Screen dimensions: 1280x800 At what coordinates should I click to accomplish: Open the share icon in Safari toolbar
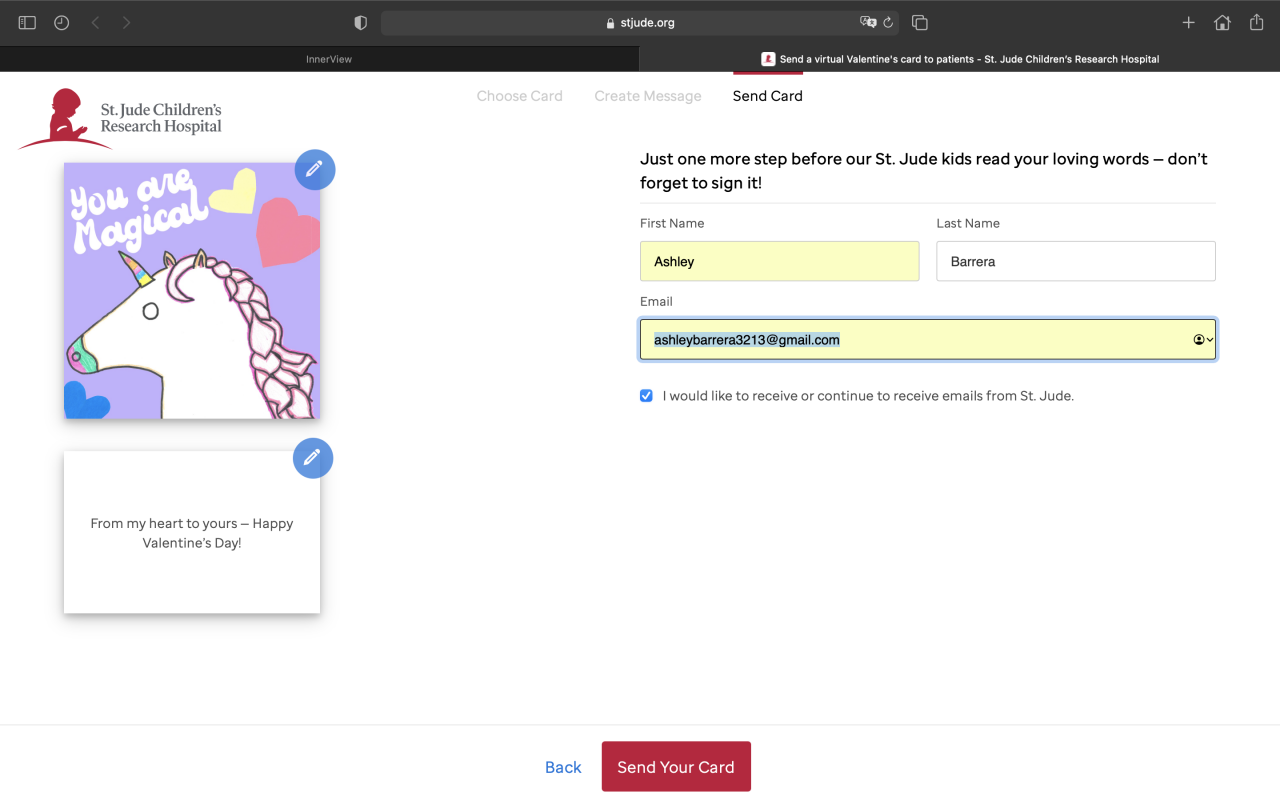tap(1257, 22)
